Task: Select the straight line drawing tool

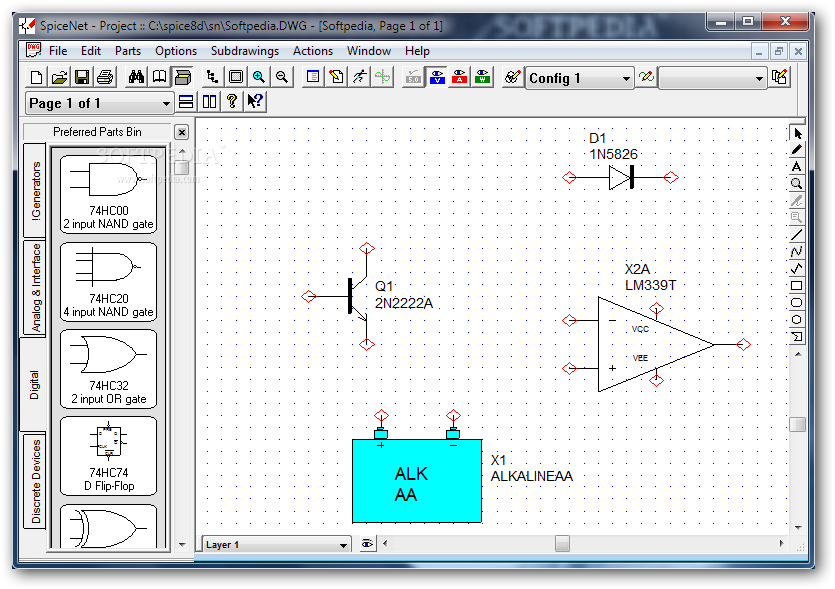Action: (x=797, y=234)
